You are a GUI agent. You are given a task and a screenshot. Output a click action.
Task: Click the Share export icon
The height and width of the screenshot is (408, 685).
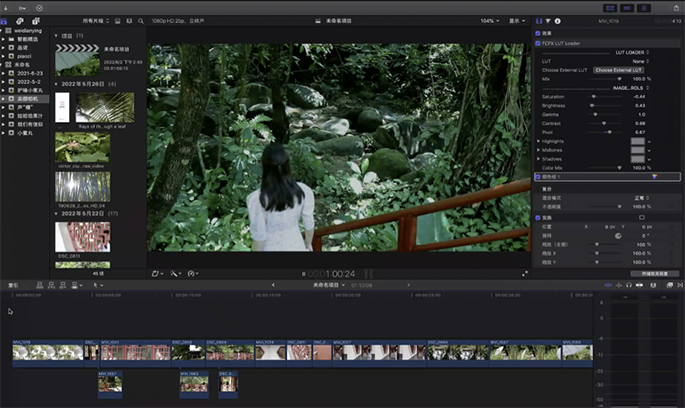coord(674,6)
